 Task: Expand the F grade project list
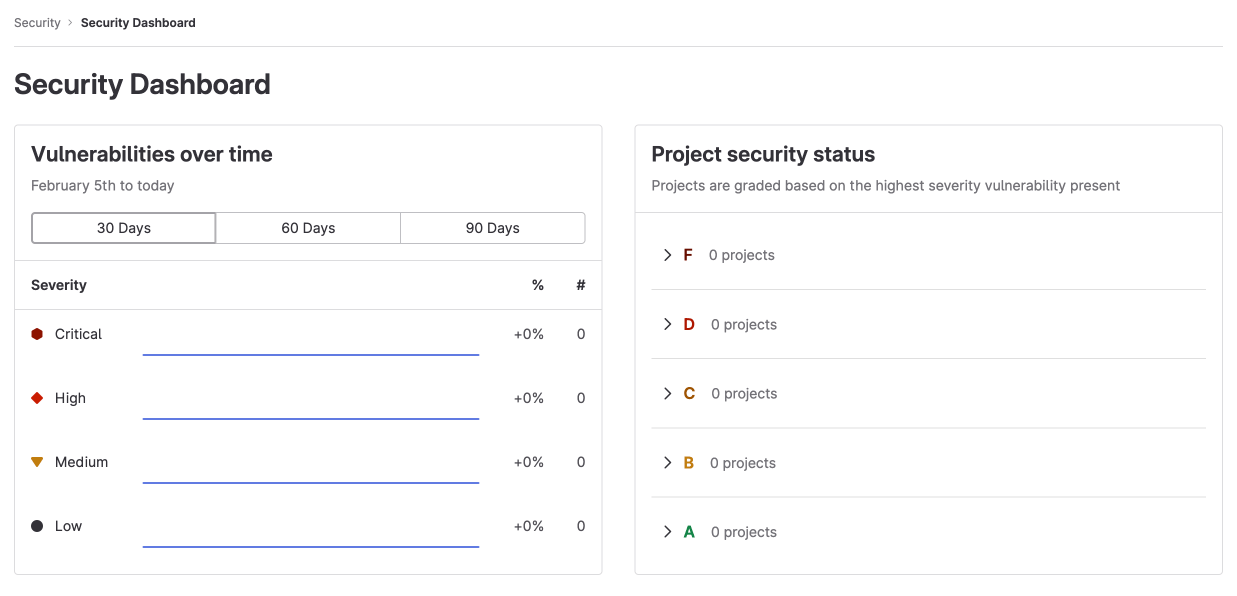point(667,255)
